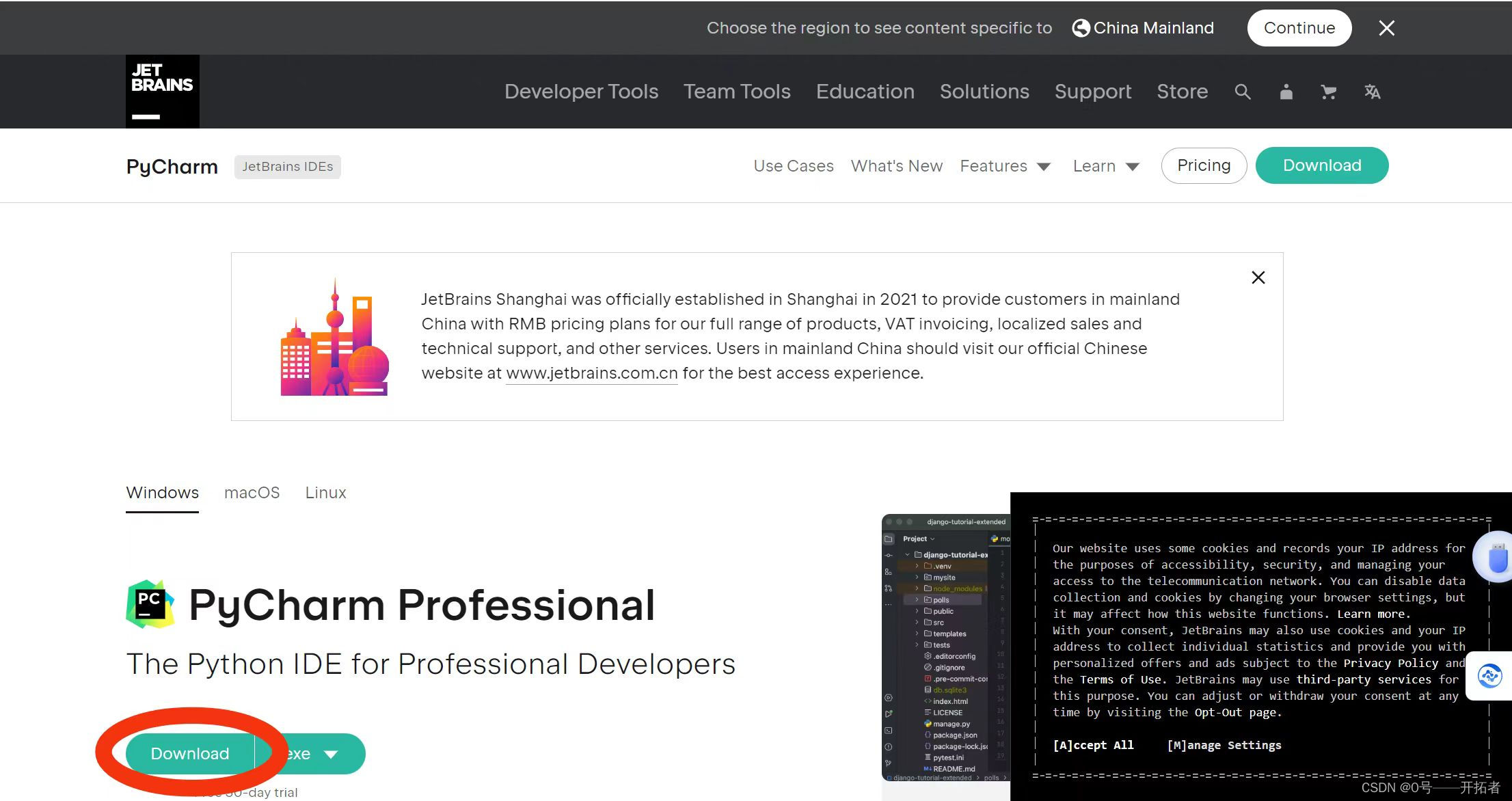Screen dimensions: 1512x801
Task: Dismiss the JetBrains Shanghai notice
Action: [x=1258, y=277]
